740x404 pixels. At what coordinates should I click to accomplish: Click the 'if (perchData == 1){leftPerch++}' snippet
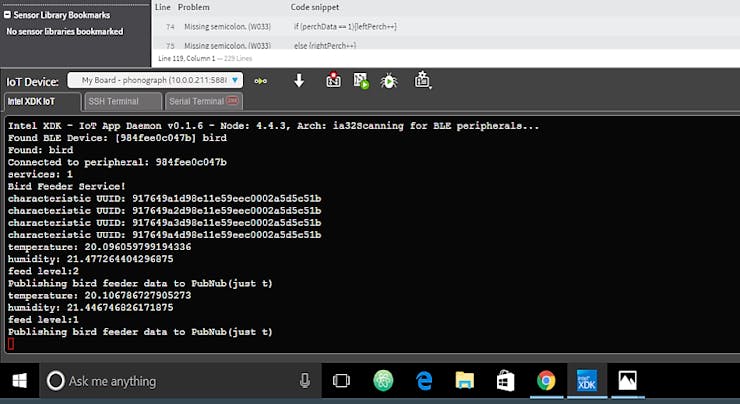345,26
